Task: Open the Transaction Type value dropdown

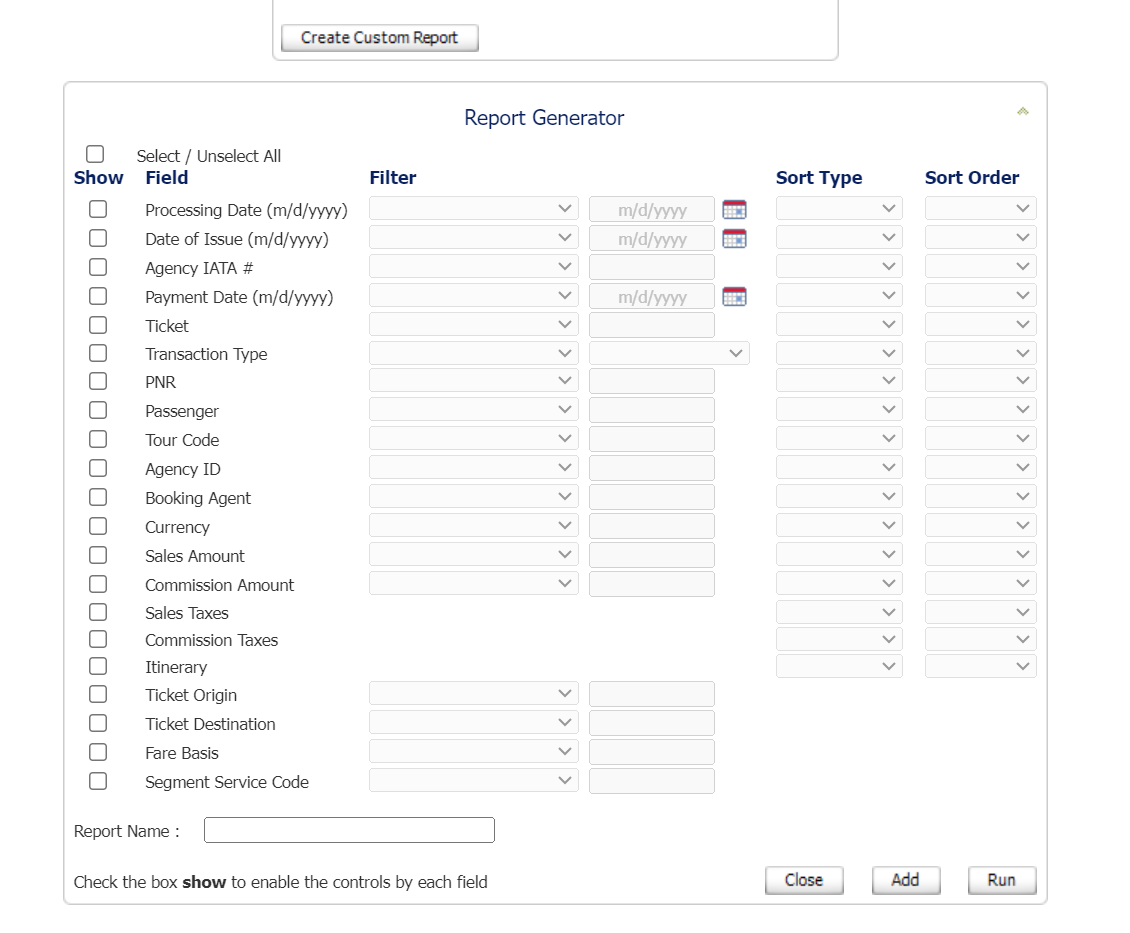Action: coord(669,353)
